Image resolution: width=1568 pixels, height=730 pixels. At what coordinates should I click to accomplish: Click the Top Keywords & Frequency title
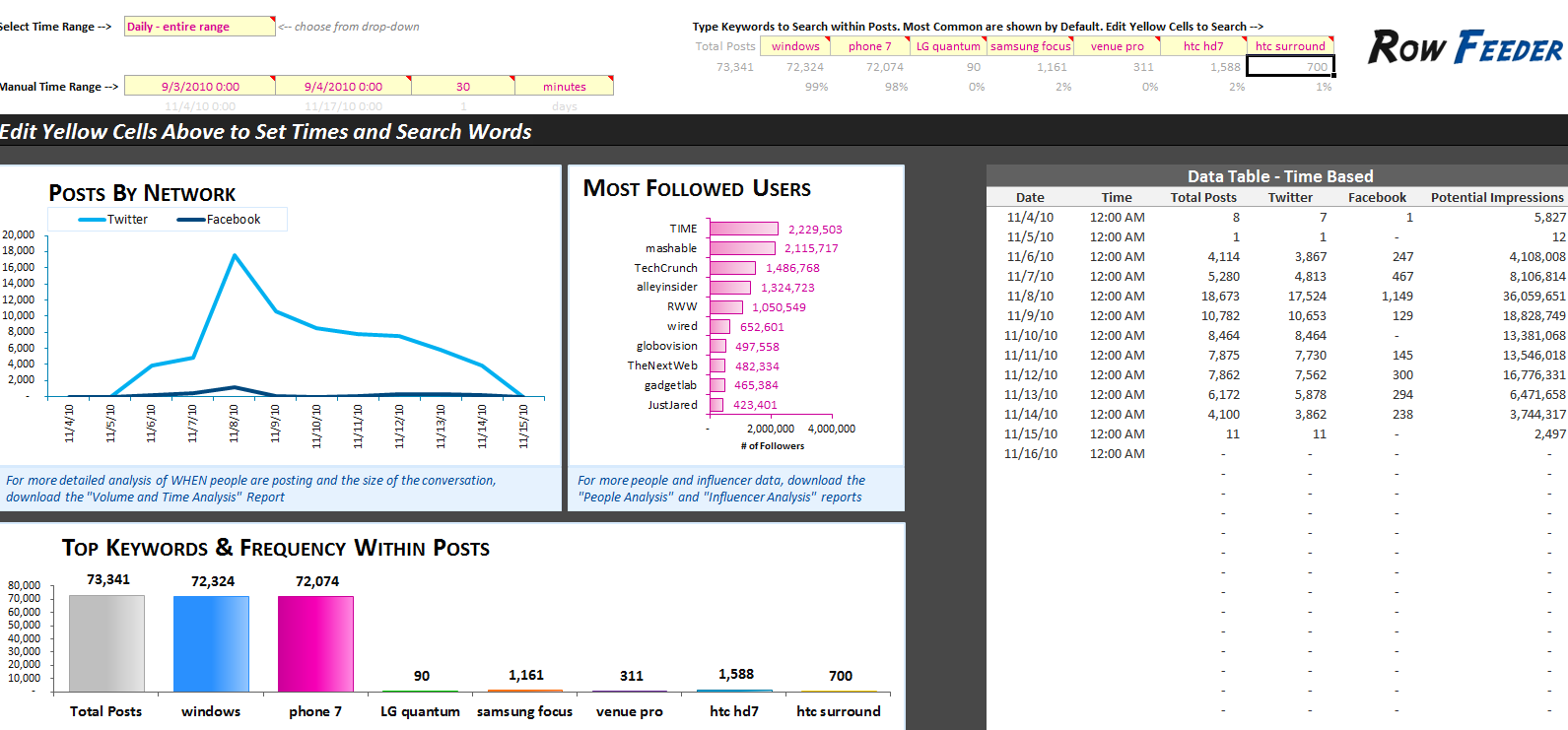click(x=276, y=548)
